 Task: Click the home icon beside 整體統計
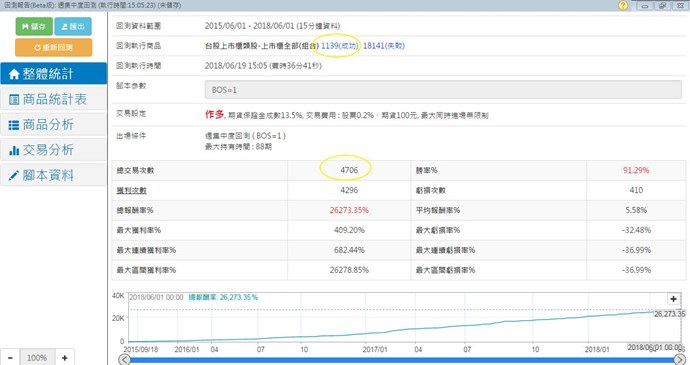14,74
